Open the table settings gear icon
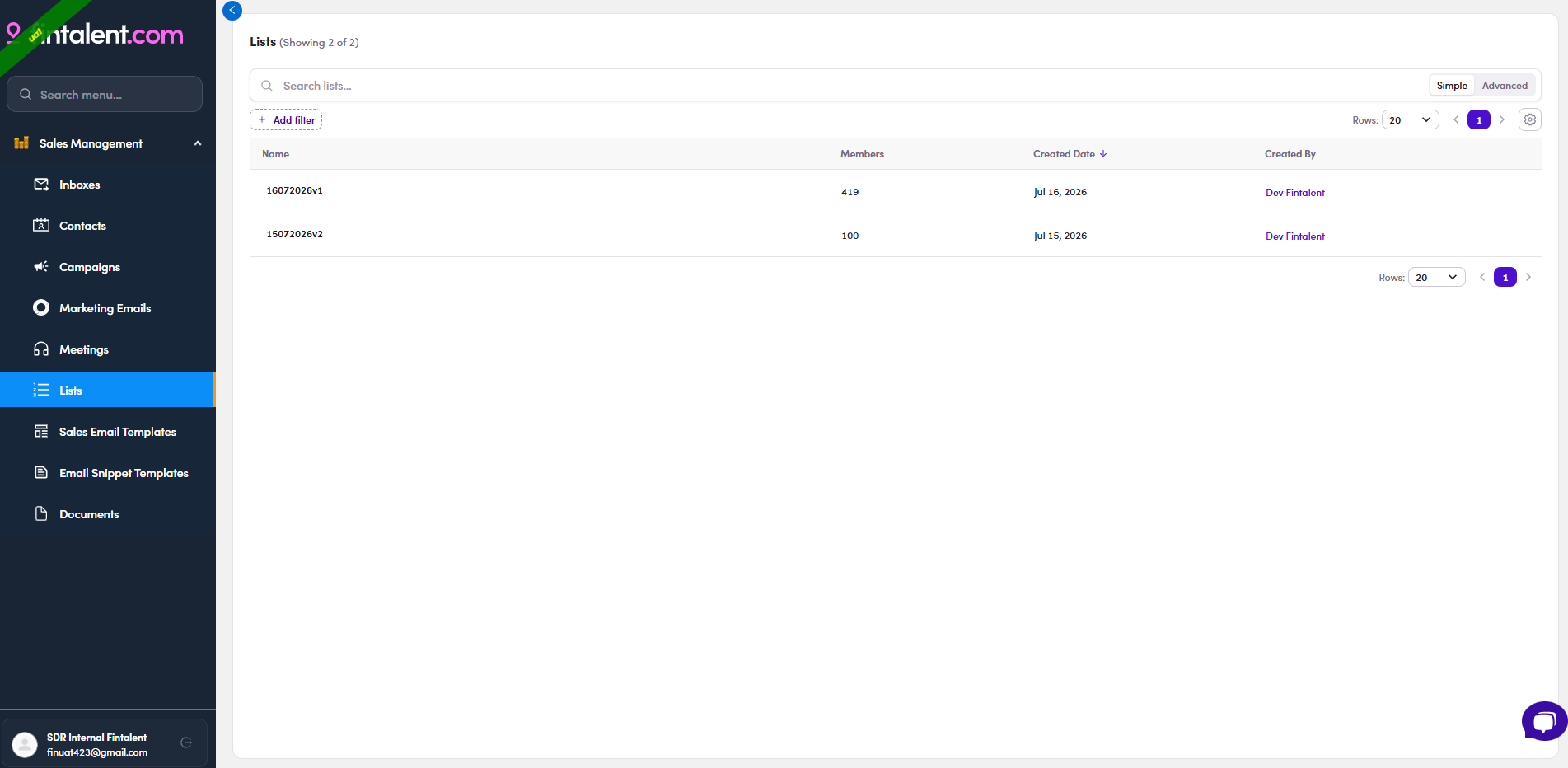This screenshot has width=1568, height=768. pyautogui.click(x=1529, y=119)
